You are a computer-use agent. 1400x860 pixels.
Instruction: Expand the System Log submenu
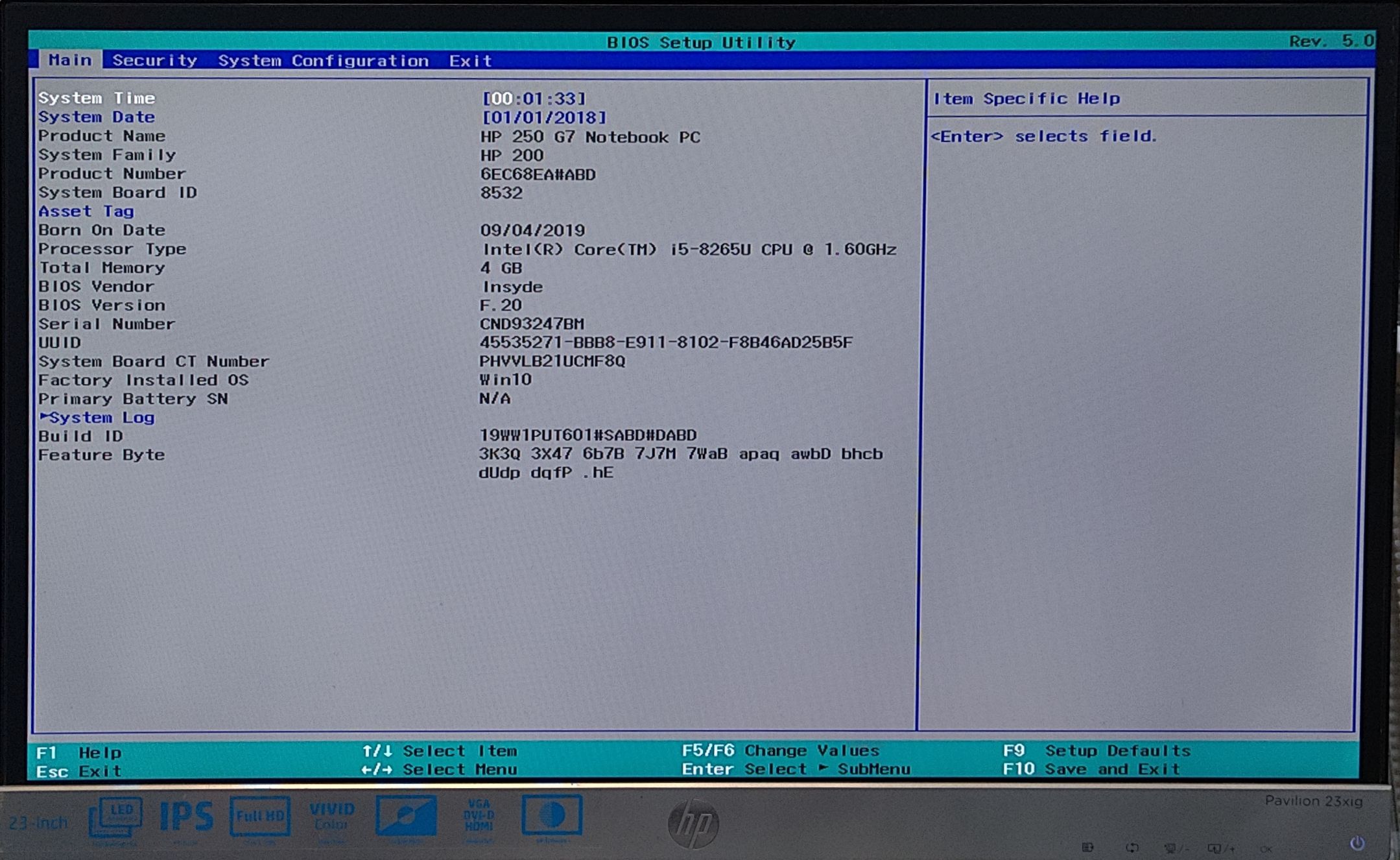(97, 417)
